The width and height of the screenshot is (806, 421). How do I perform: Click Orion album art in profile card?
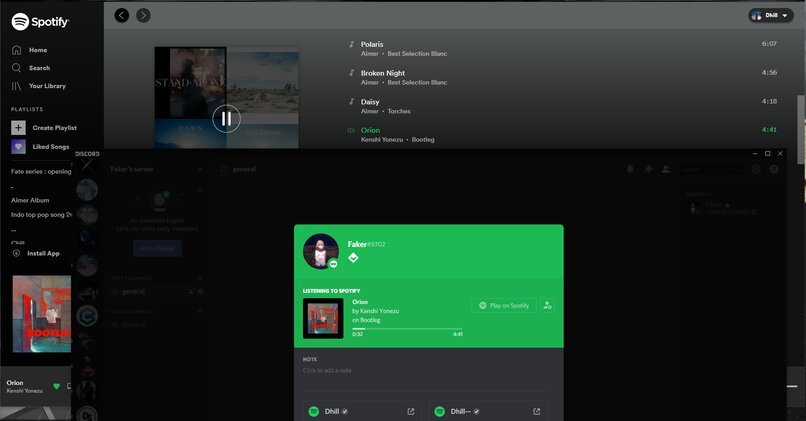pos(323,318)
